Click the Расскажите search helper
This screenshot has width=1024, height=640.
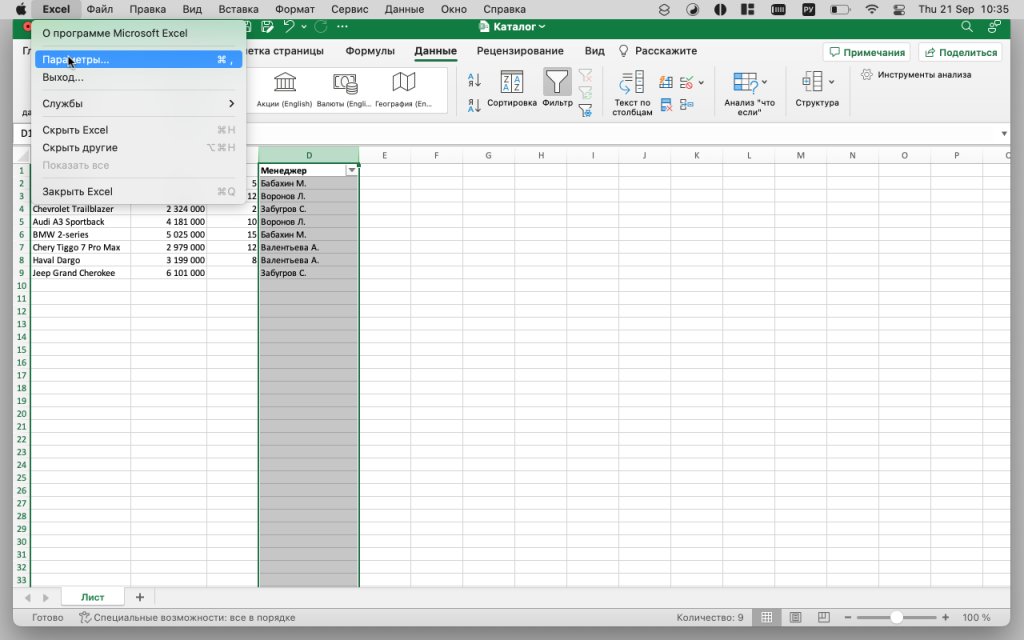click(x=658, y=51)
